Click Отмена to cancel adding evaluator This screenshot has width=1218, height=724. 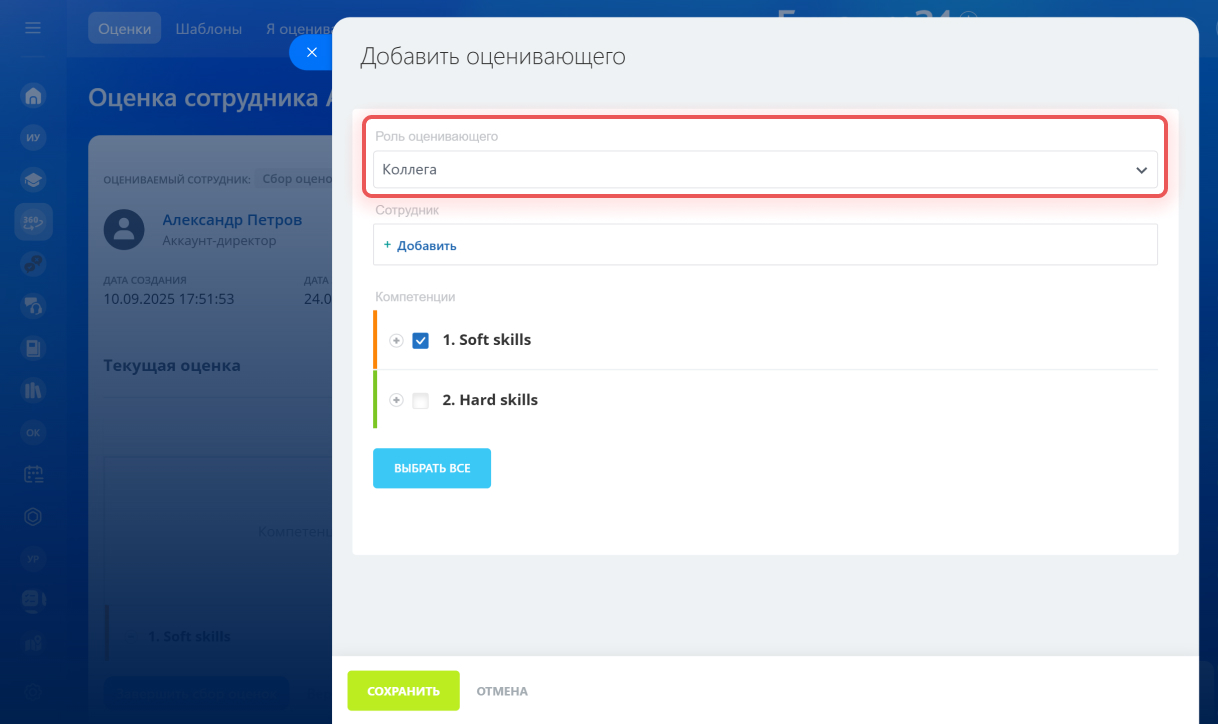[502, 691]
